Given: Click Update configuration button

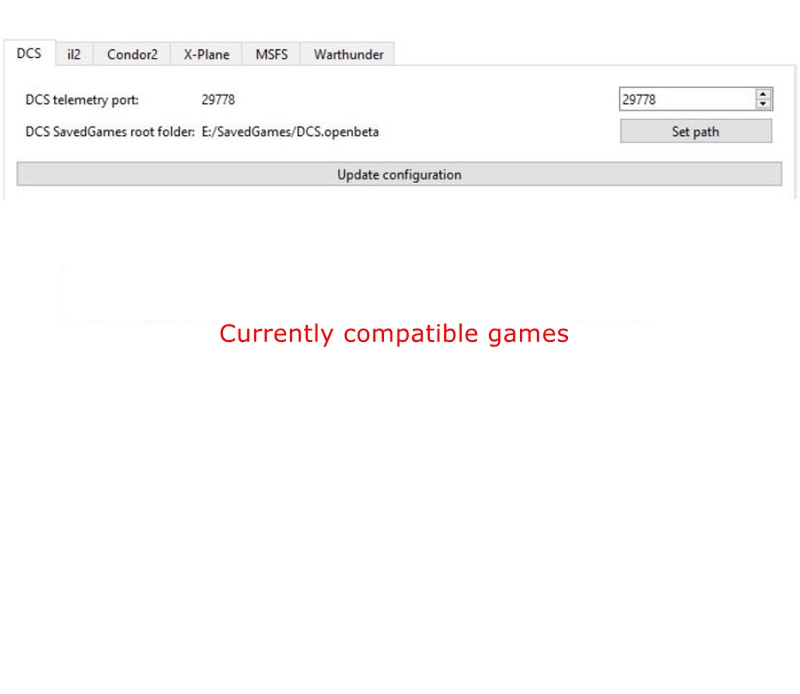Looking at the screenshot, I should pyautogui.click(x=399, y=174).
